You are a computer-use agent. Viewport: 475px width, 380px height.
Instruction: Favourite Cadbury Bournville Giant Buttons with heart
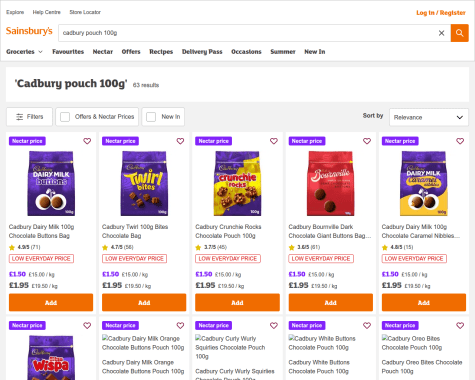coord(367,141)
